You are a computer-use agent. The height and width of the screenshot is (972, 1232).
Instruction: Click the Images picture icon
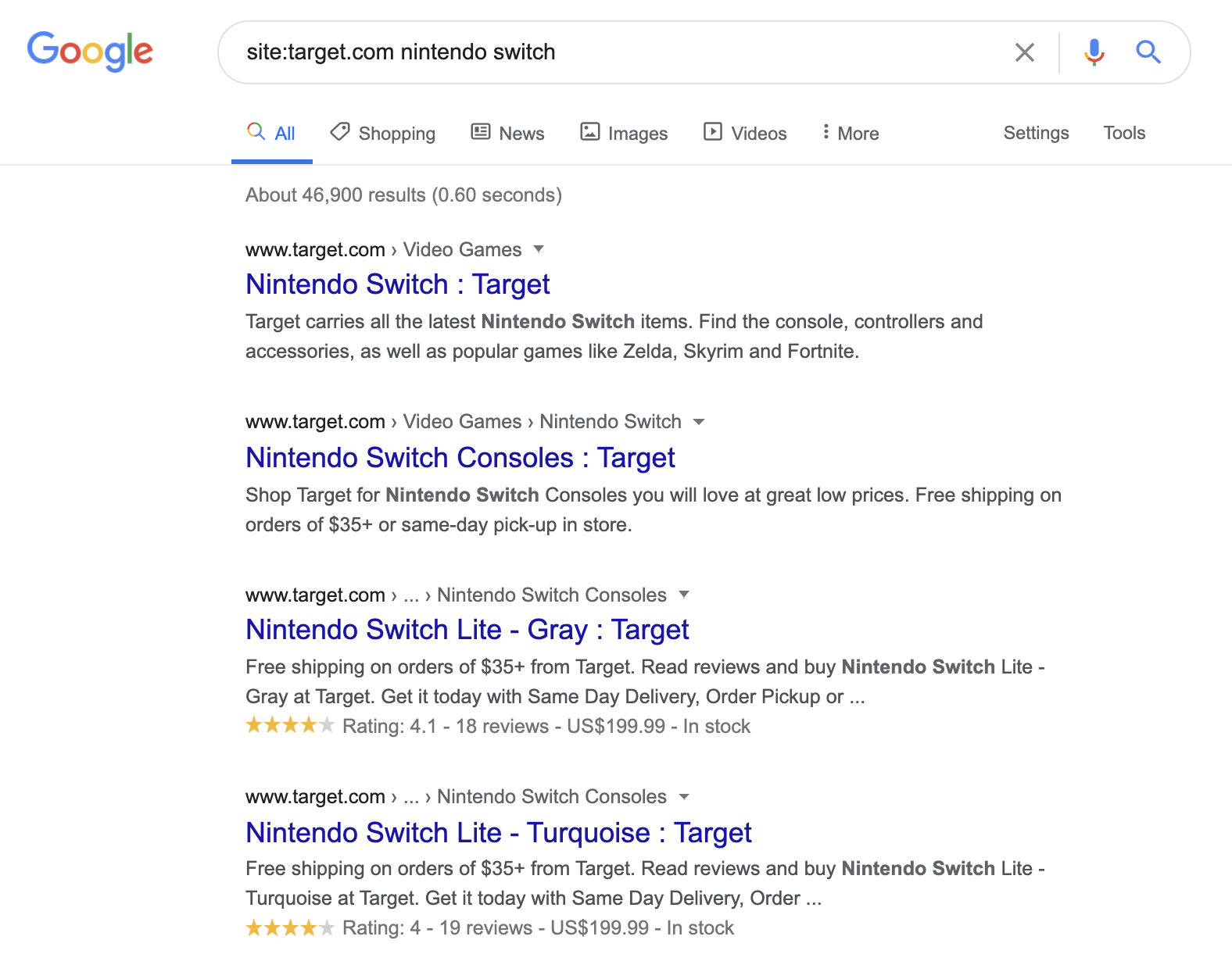(589, 132)
